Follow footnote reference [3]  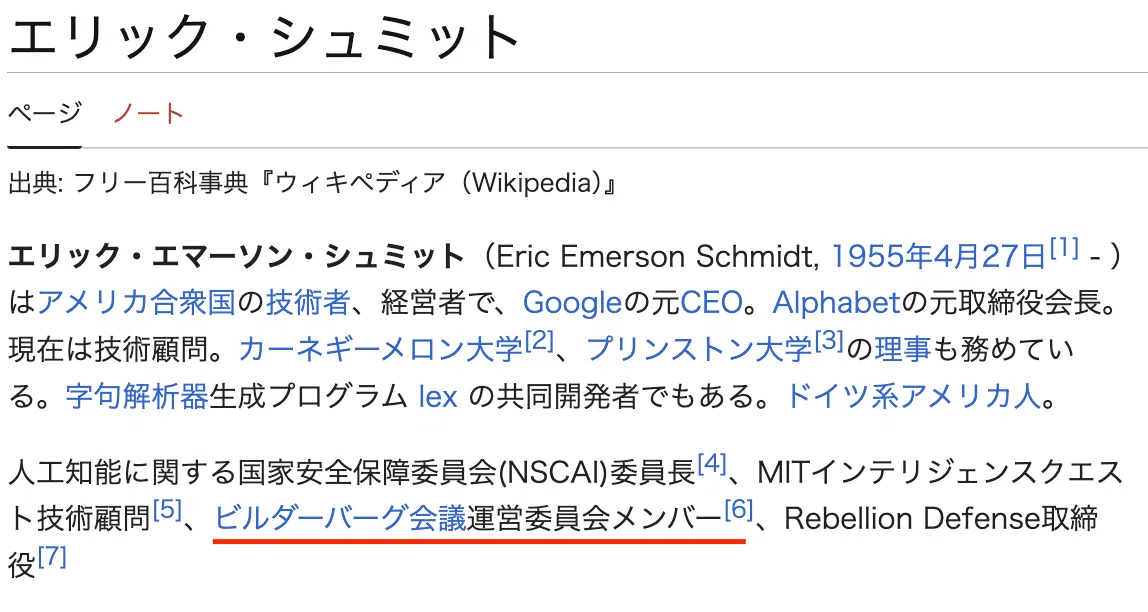[830, 341]
